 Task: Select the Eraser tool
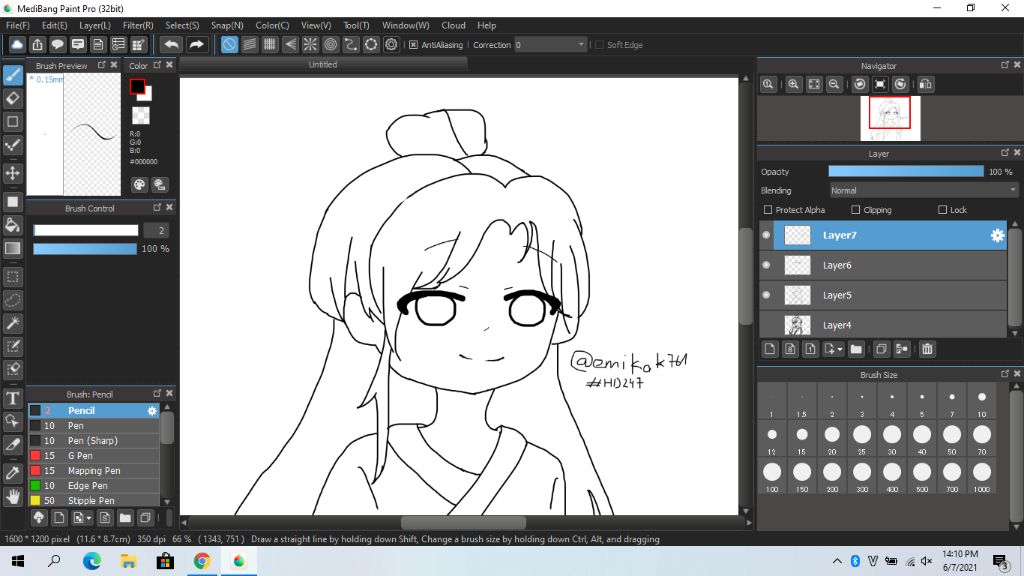pos(12,99)
